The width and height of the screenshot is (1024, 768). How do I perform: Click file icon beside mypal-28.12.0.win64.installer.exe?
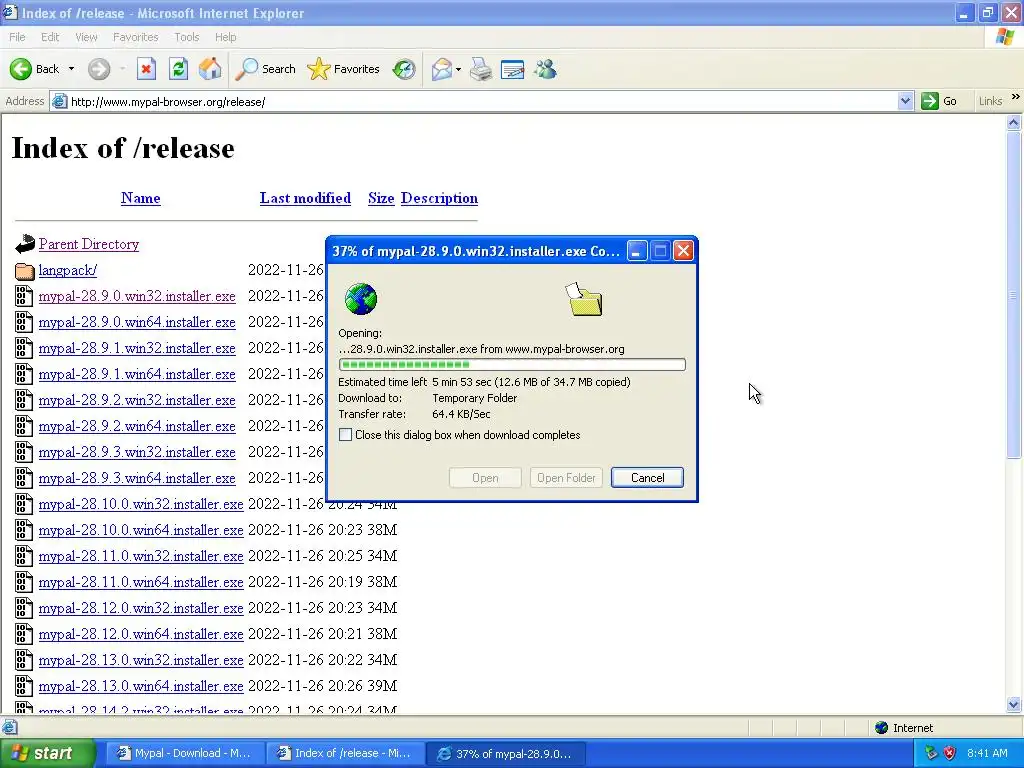[x=24, y=634]
